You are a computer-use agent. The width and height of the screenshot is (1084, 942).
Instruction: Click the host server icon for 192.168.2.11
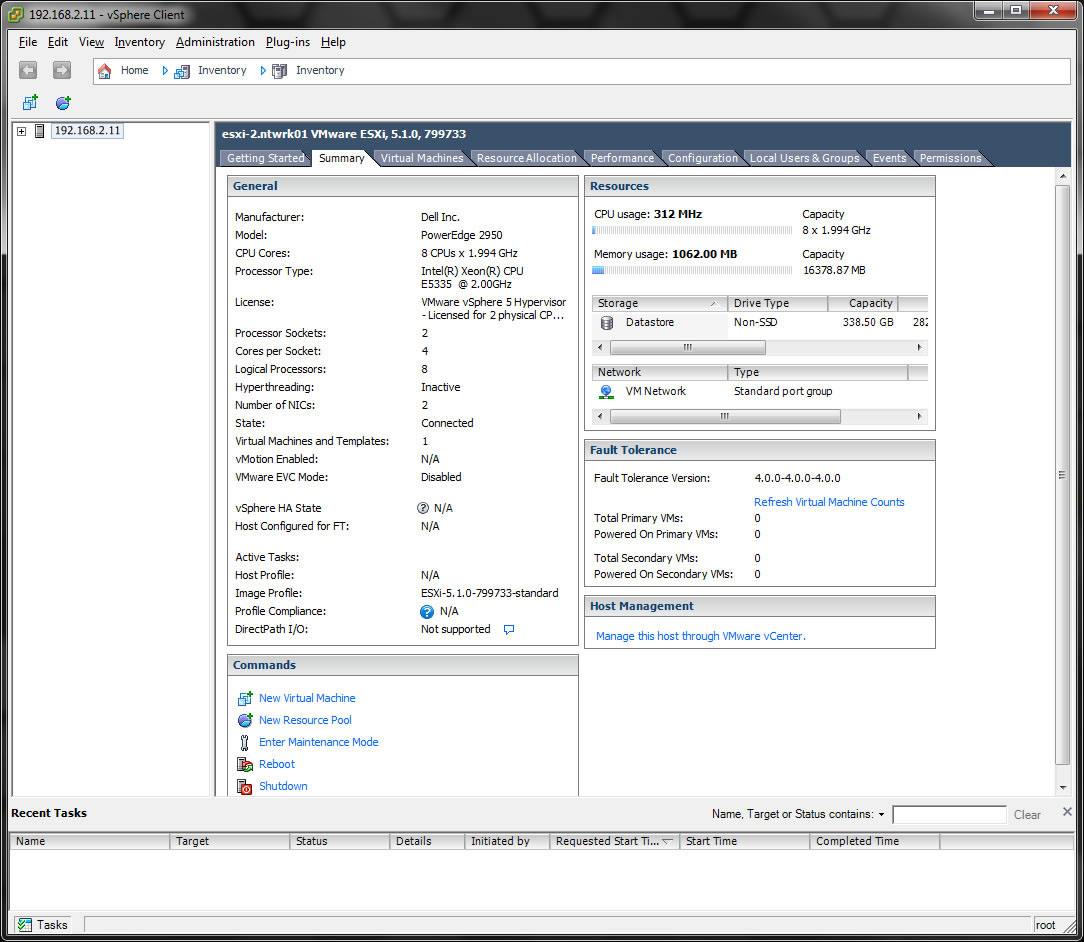point(40,131)
